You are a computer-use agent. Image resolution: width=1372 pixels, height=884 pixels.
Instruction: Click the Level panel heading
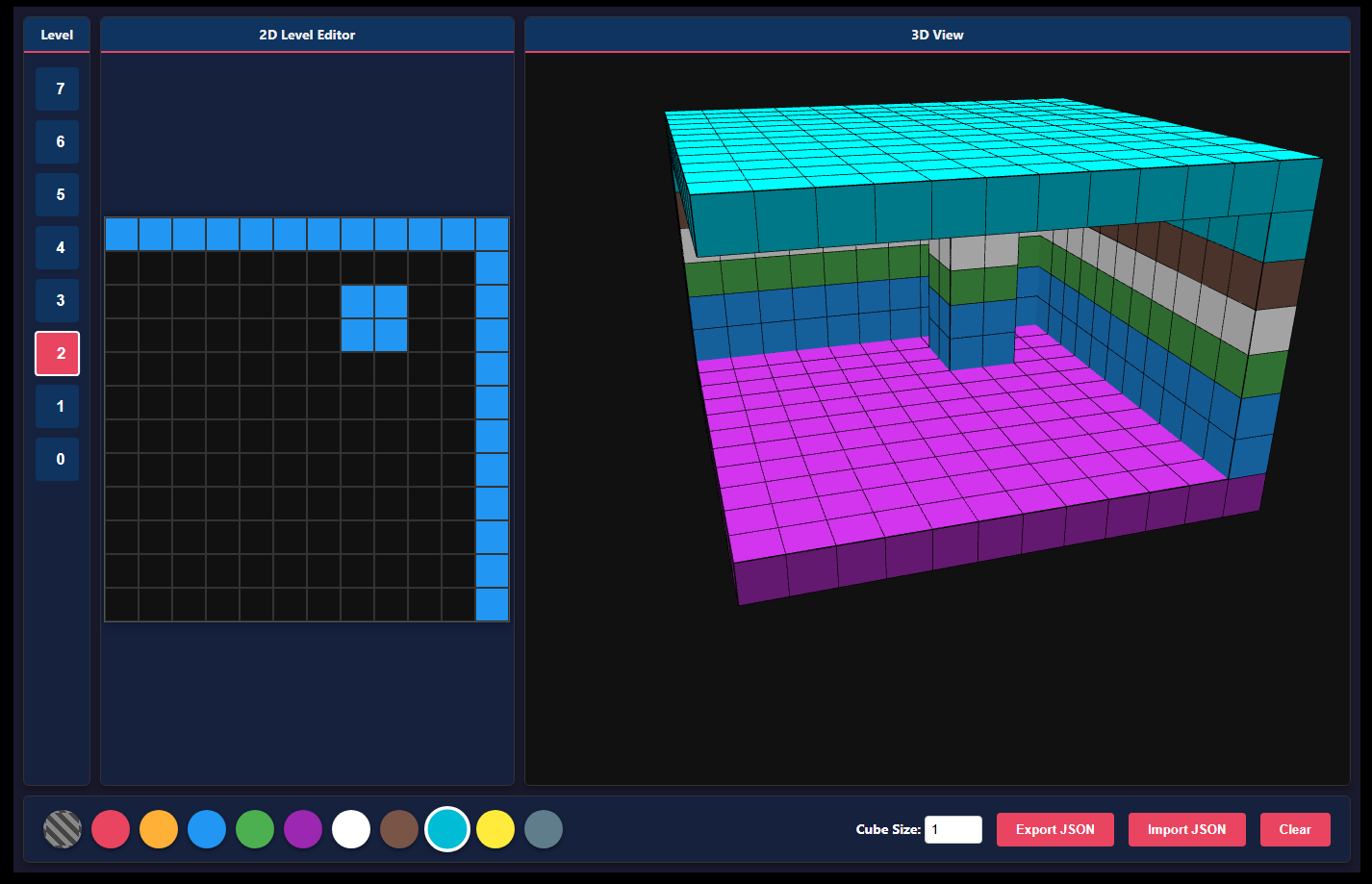point(57,35)
